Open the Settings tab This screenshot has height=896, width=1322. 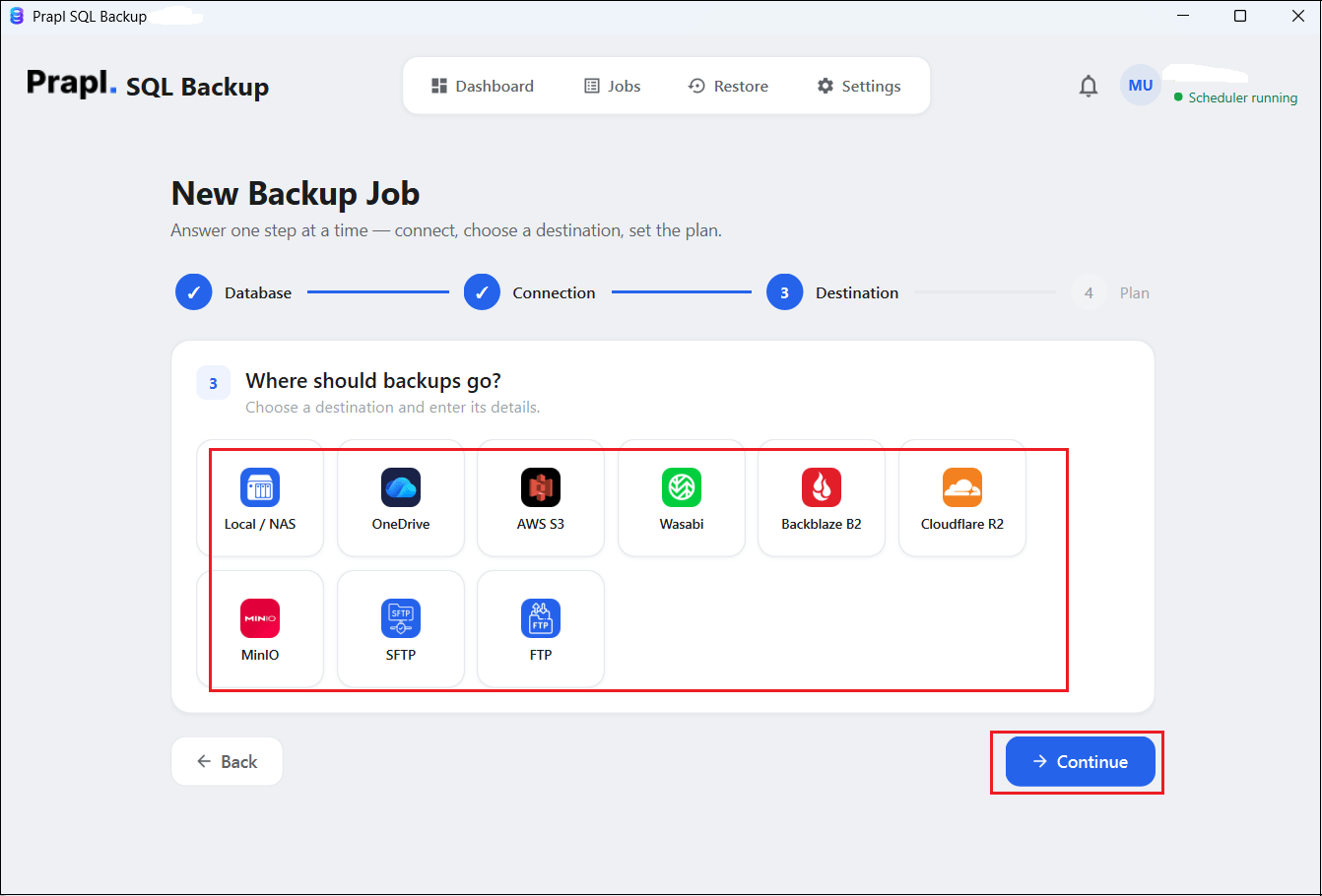(x=859, y=86)
